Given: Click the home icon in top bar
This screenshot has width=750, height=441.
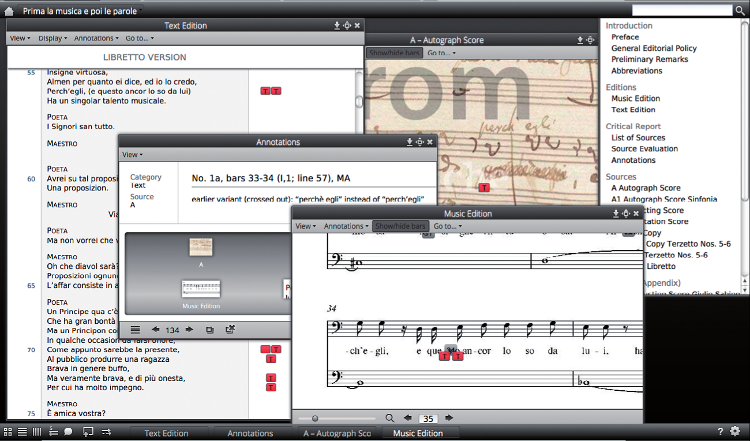Looking at the screenshot, I should 9,10.
